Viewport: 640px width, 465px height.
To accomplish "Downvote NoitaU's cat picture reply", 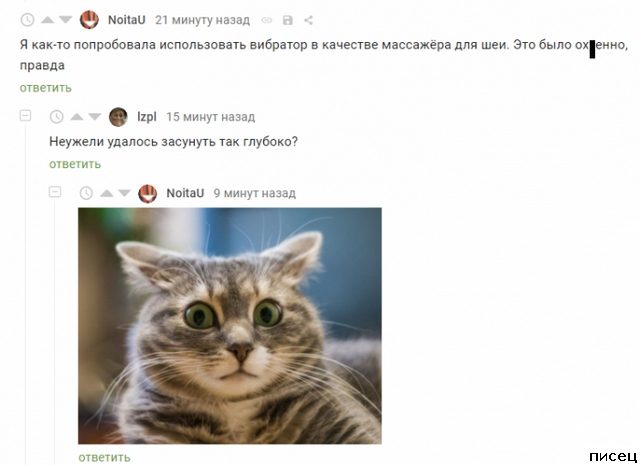I will tap(124, 193).
